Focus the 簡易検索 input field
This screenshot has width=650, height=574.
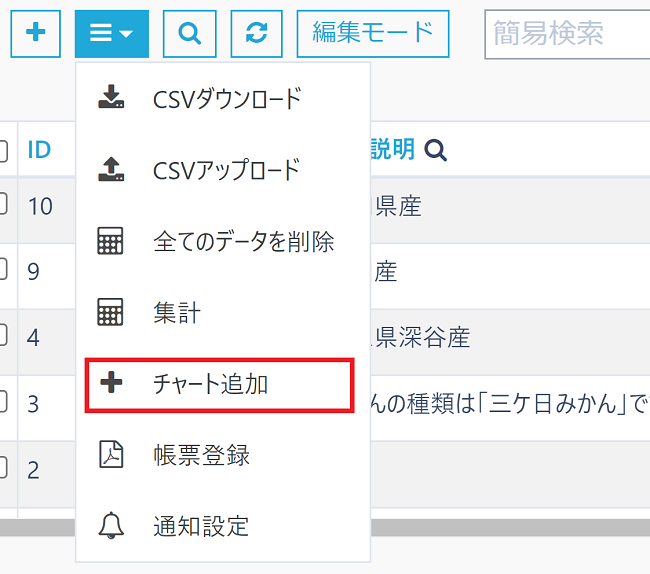point(566,33)
